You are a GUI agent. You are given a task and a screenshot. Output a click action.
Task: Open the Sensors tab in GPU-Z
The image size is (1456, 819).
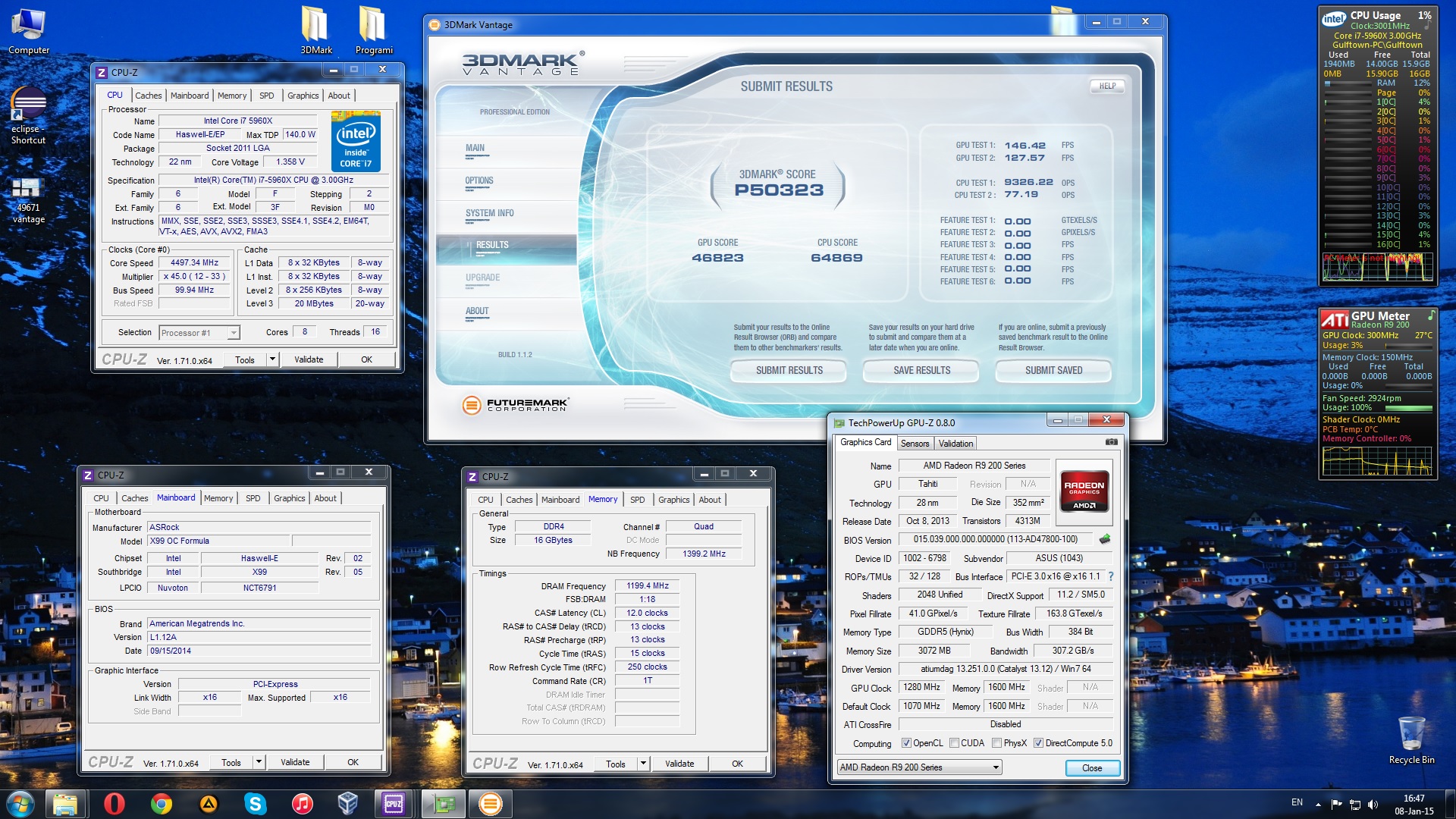point(915,444)
